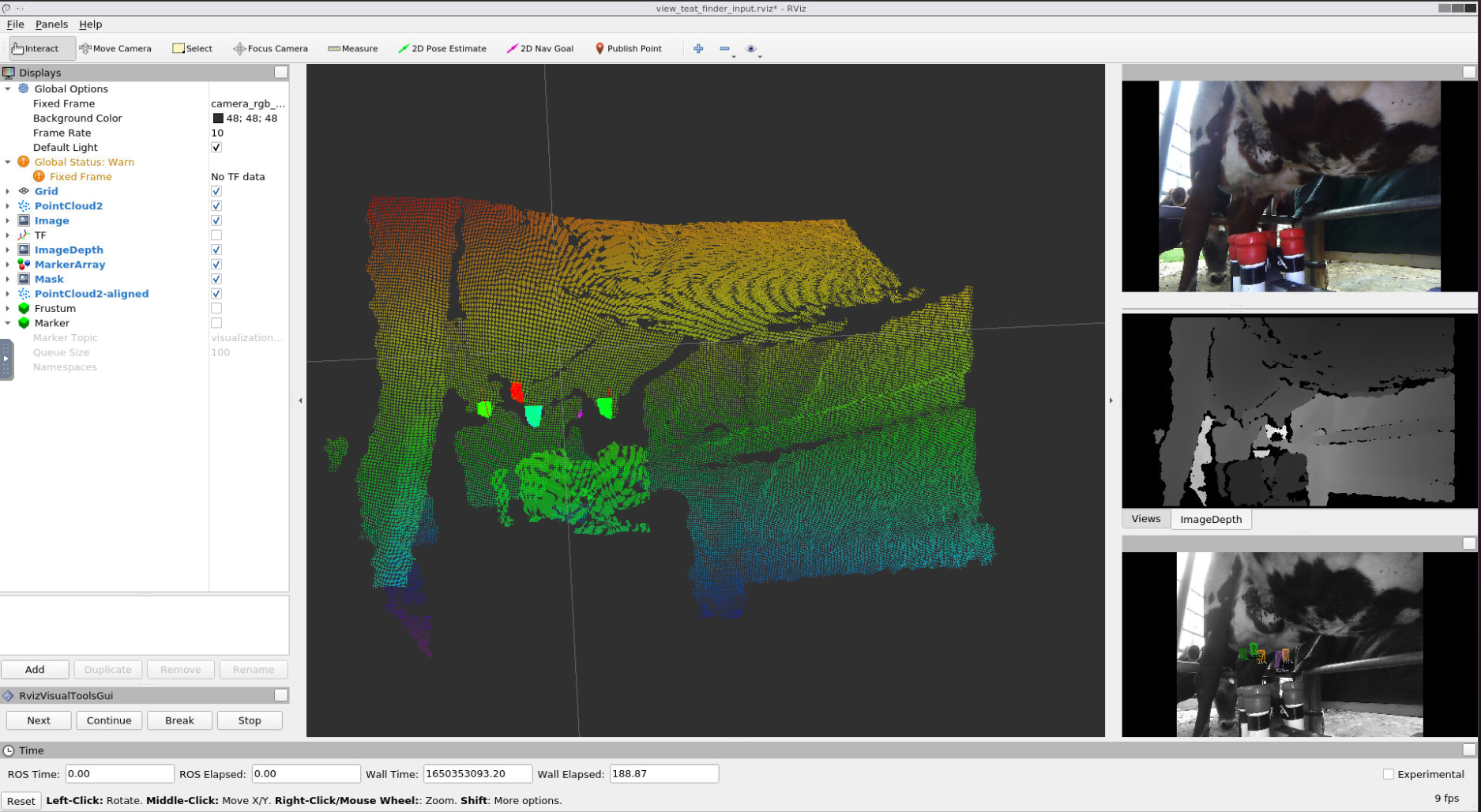Click the Continue button
Viewport: 1481px width, 812px height.
tap(109, 720)
